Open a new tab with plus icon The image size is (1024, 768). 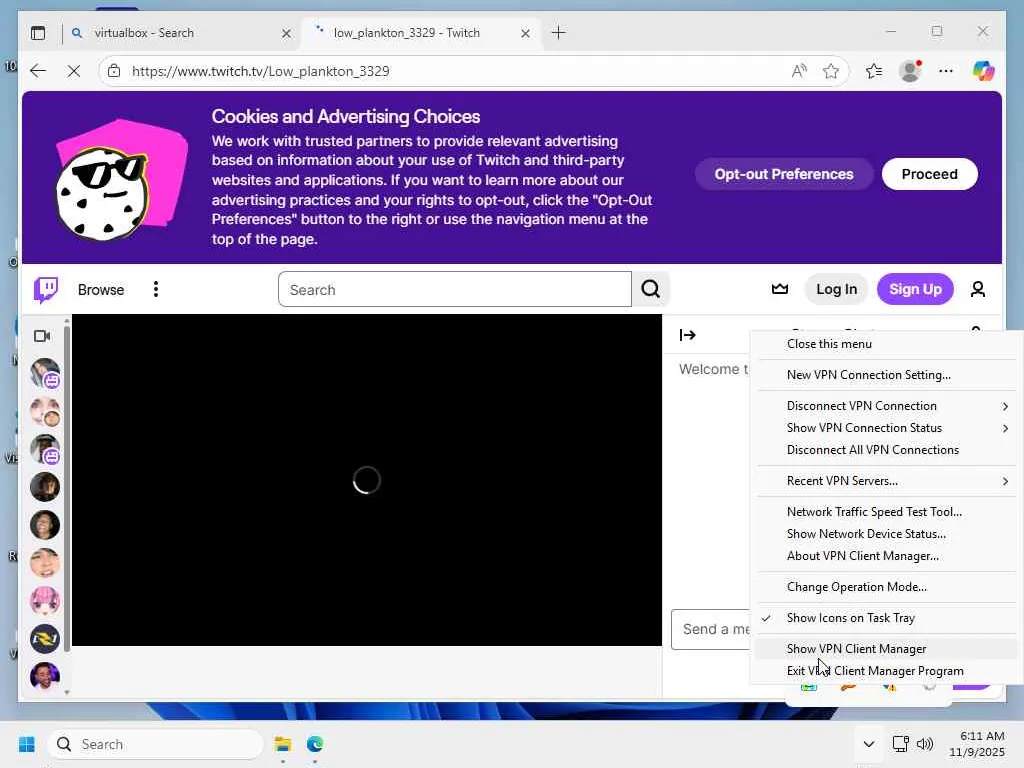pos(558,33)
